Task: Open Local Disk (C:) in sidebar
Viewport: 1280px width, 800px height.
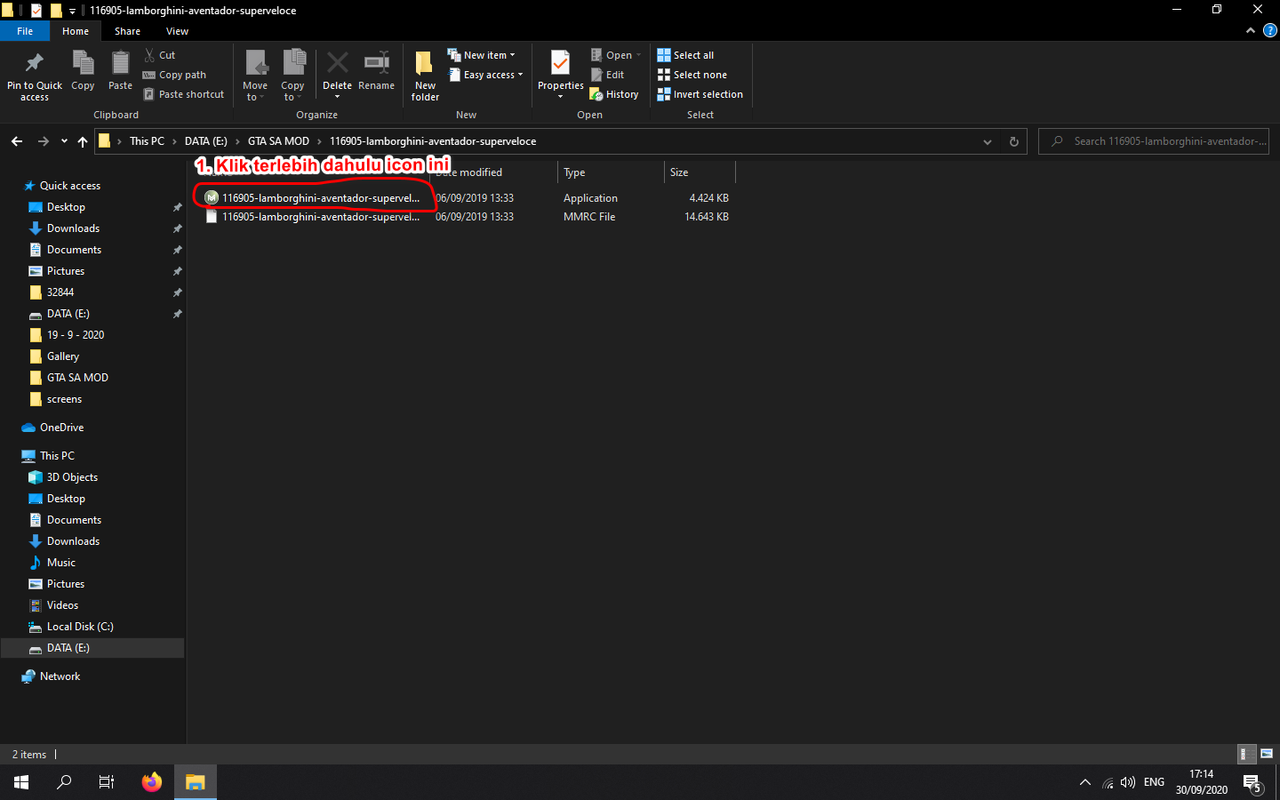Action: (x=80, y=626)
